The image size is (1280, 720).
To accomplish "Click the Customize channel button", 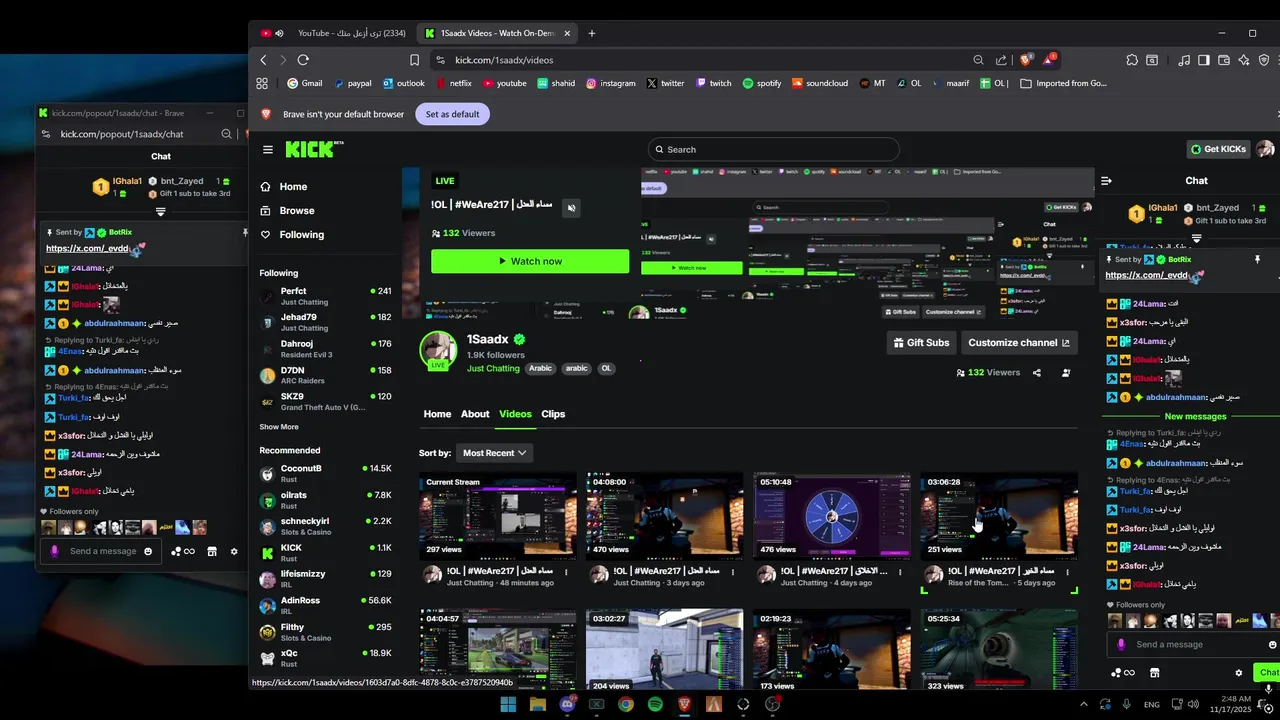I will (x=1019, y=343).
